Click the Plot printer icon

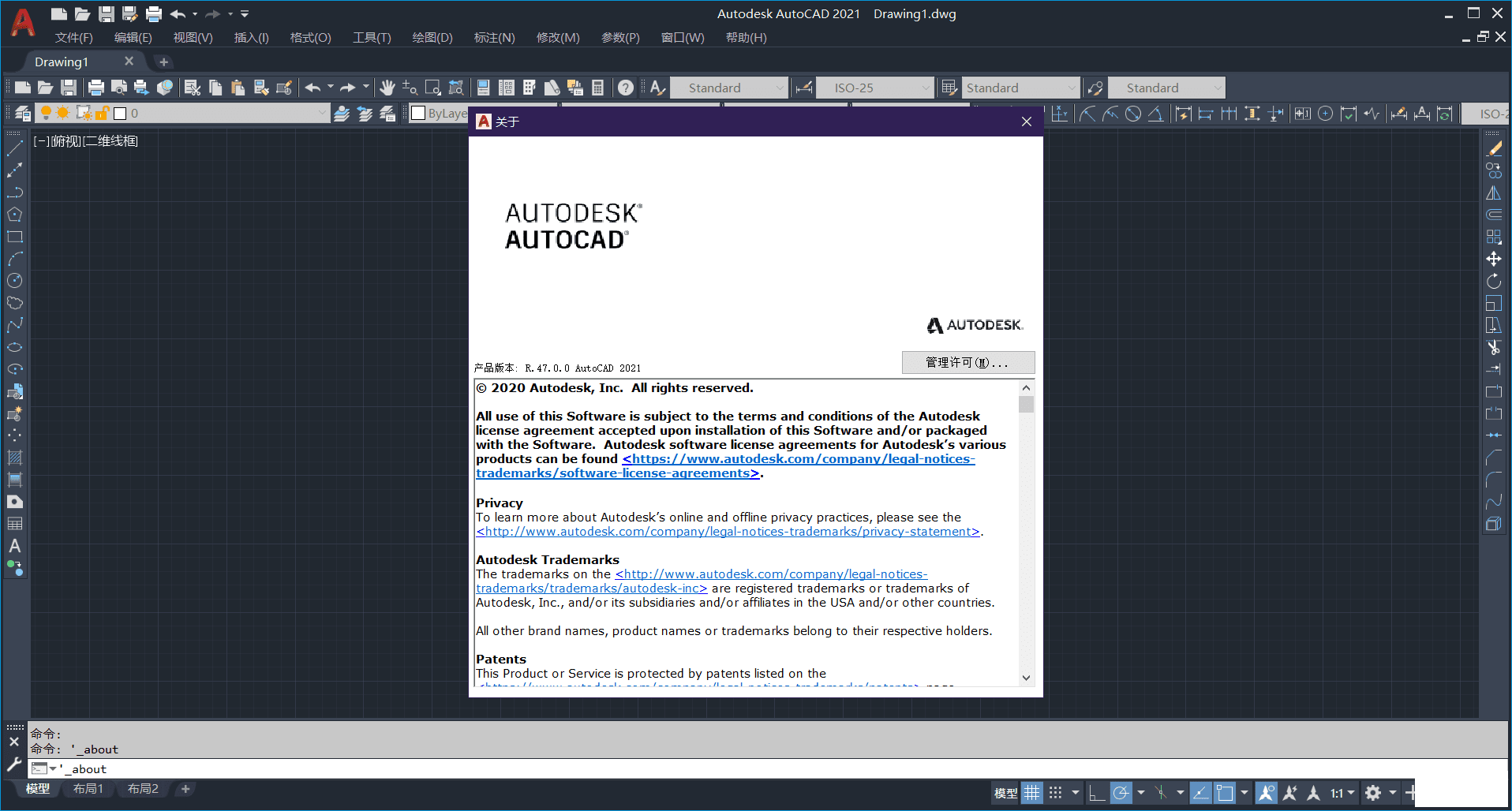click(96, 88)
